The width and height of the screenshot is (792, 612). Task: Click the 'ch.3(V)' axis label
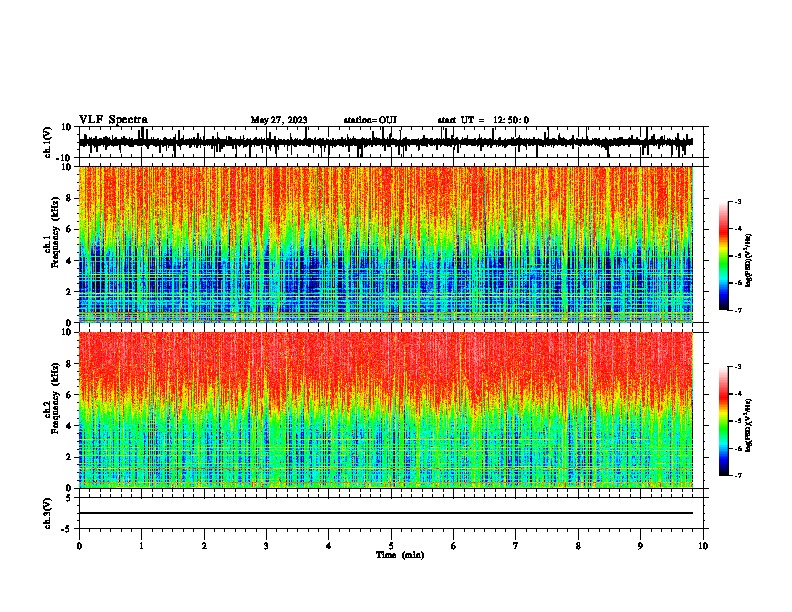48,513
